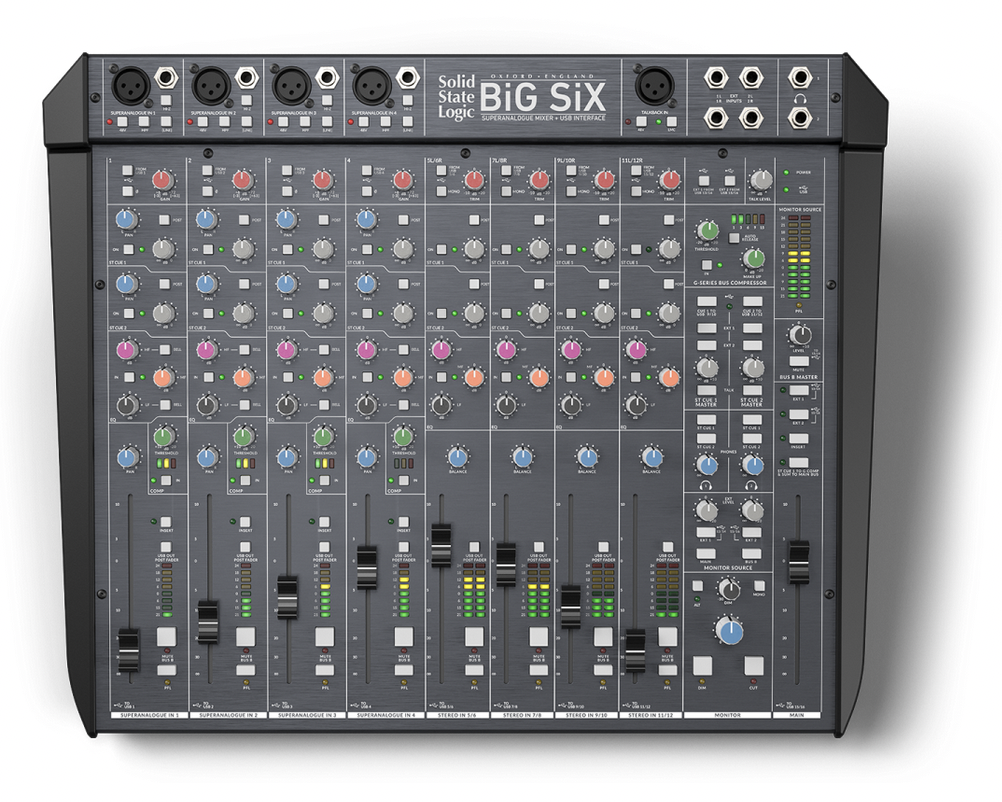Click the pink HF EQ knob on channel 1

[x=127, y=350]
